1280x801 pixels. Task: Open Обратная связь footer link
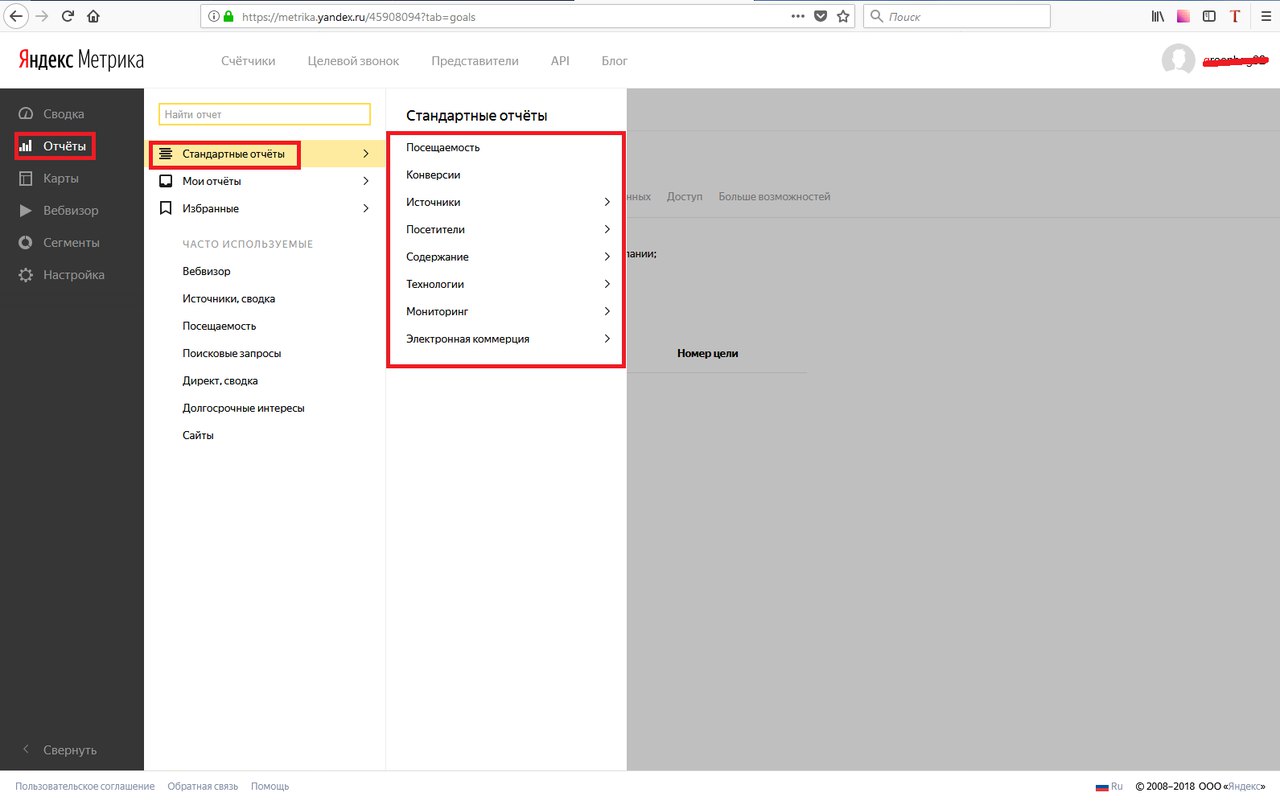coord(203,786)
